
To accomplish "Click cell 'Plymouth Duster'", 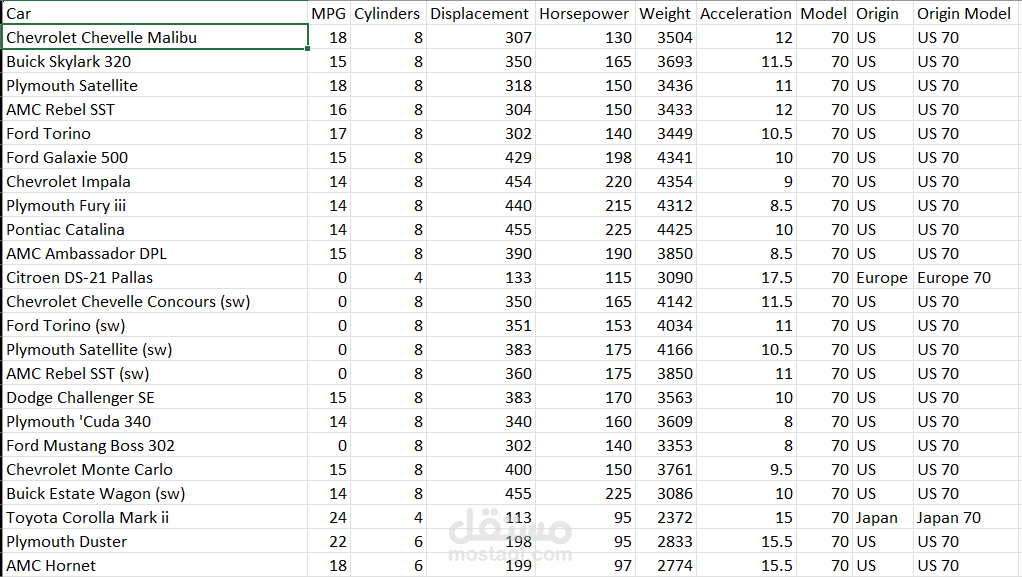I will (155, 541).
